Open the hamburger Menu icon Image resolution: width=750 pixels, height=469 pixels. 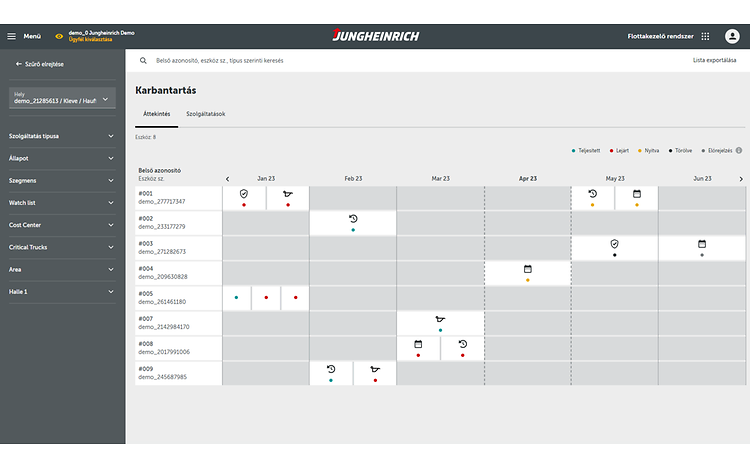click(12, 36)
